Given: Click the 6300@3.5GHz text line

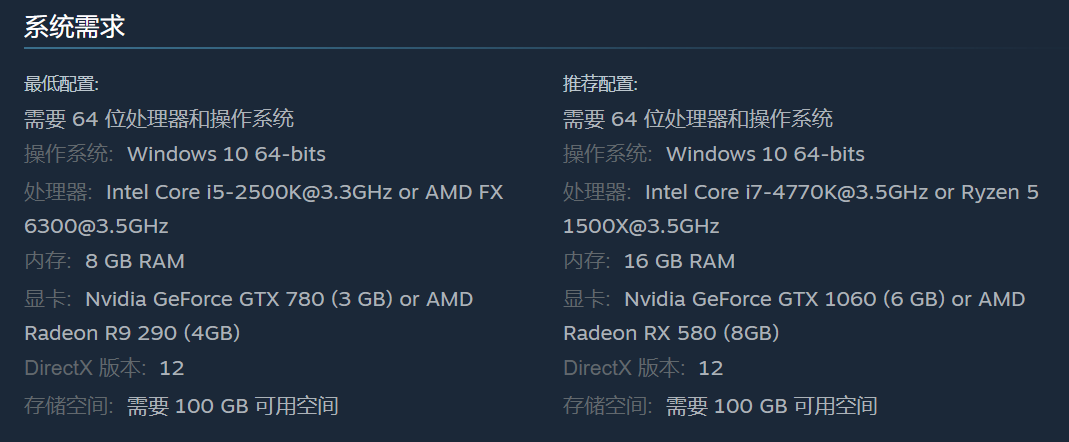Looking at the screenshot, I should point(96,226).
